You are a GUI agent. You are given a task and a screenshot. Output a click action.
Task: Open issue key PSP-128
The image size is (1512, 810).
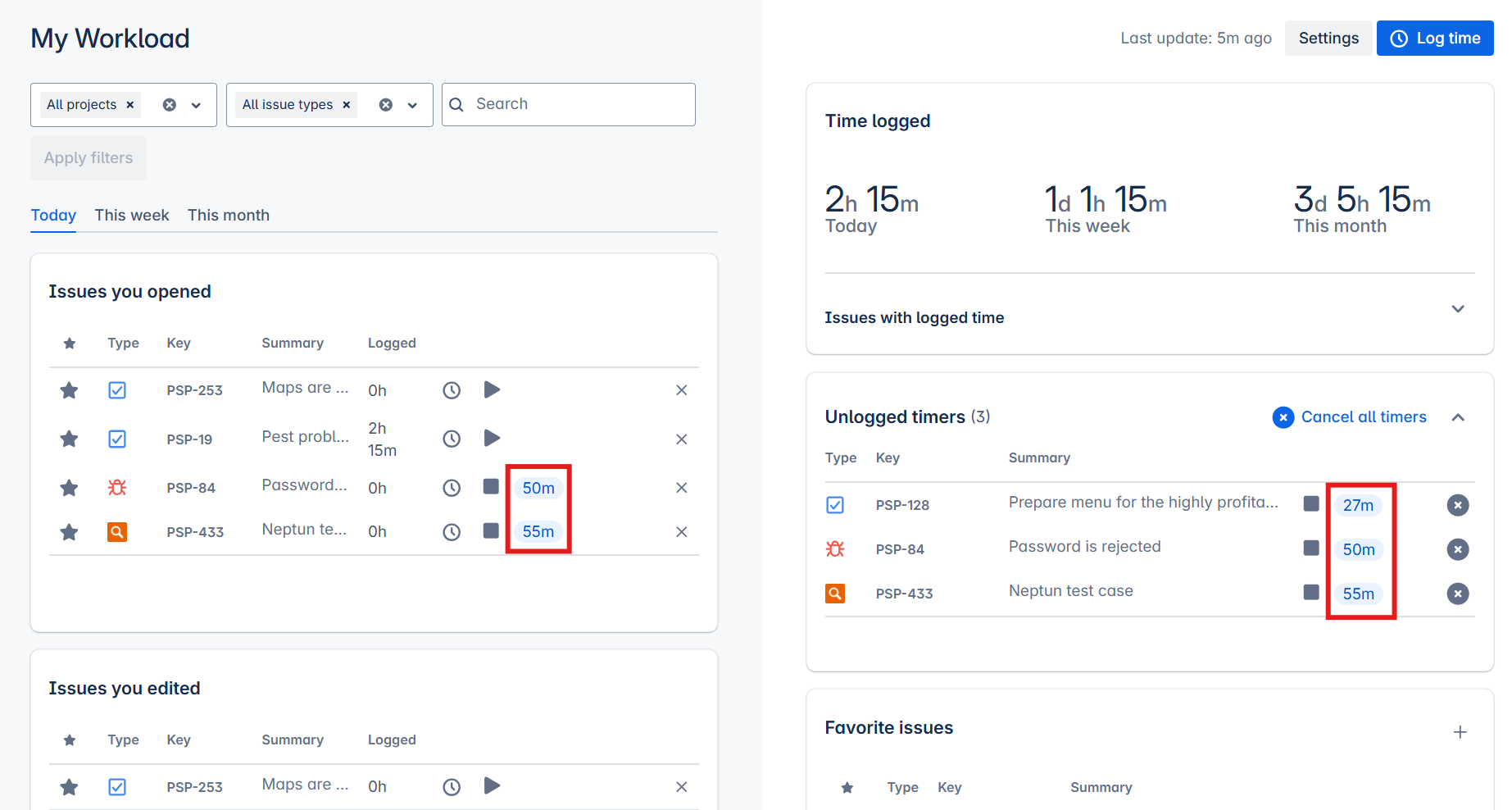tap(902, 505)
